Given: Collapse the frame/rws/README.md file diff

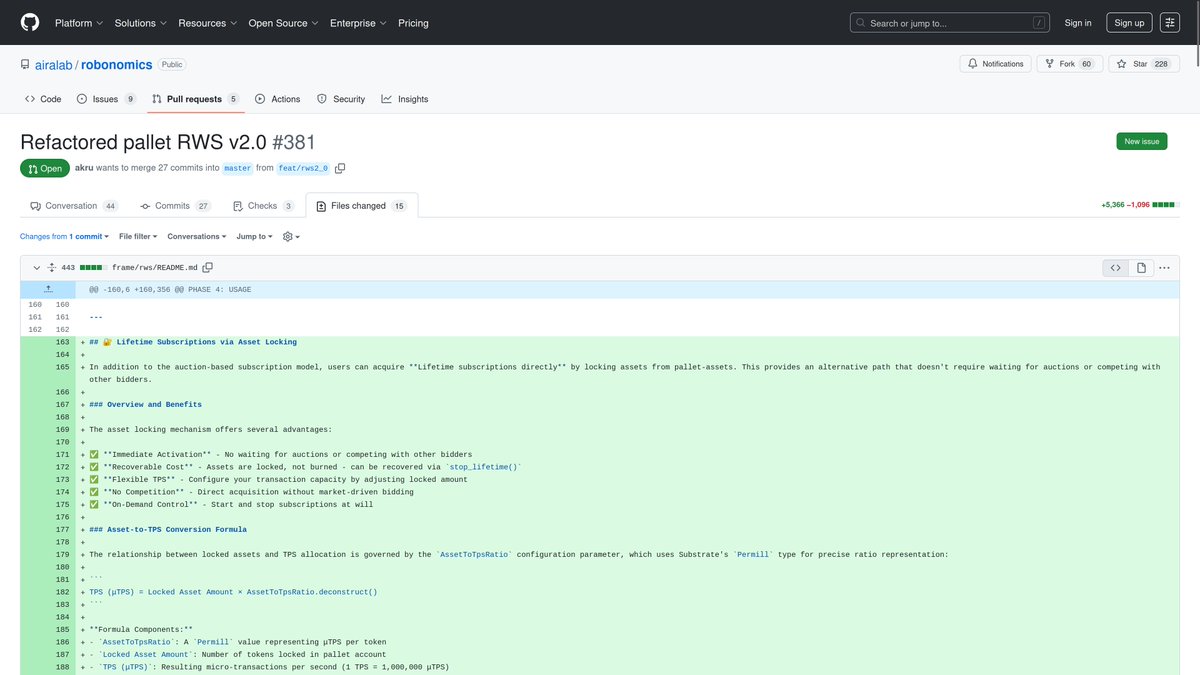Looking at the screenshot, I should pyautogui.click(x=36, y=268).
